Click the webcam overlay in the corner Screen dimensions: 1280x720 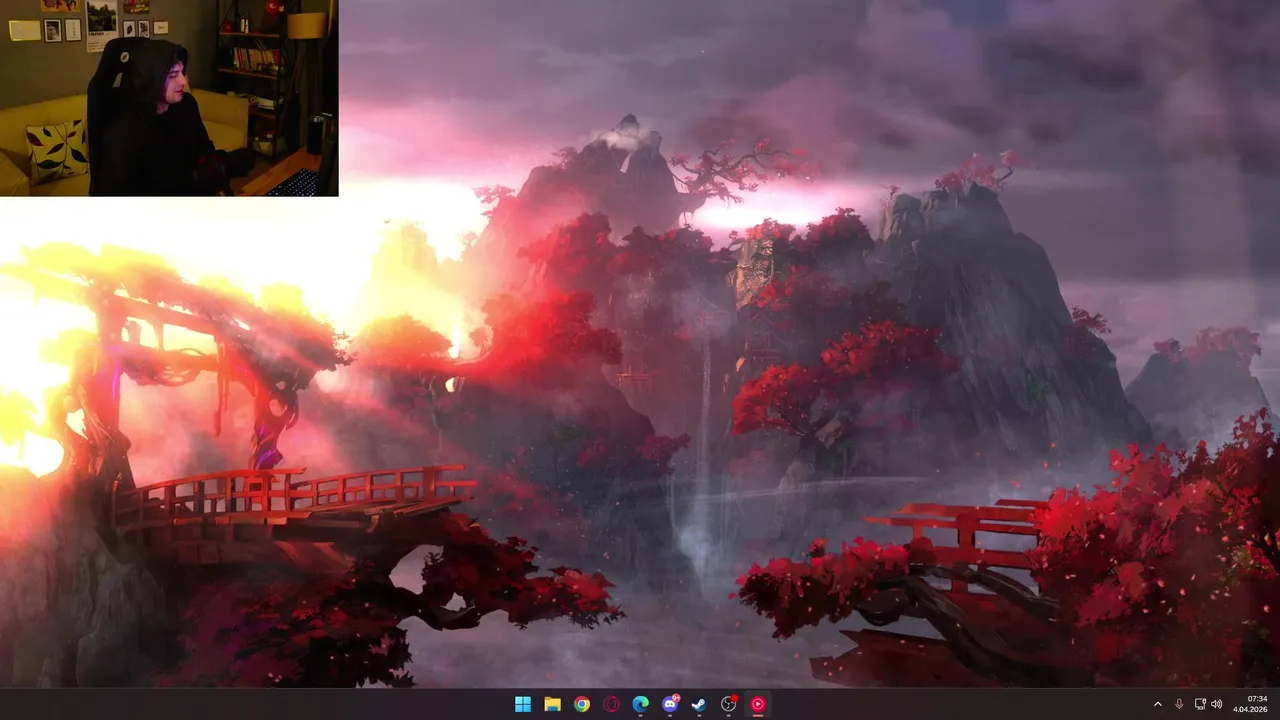click(x=169, y=98)
